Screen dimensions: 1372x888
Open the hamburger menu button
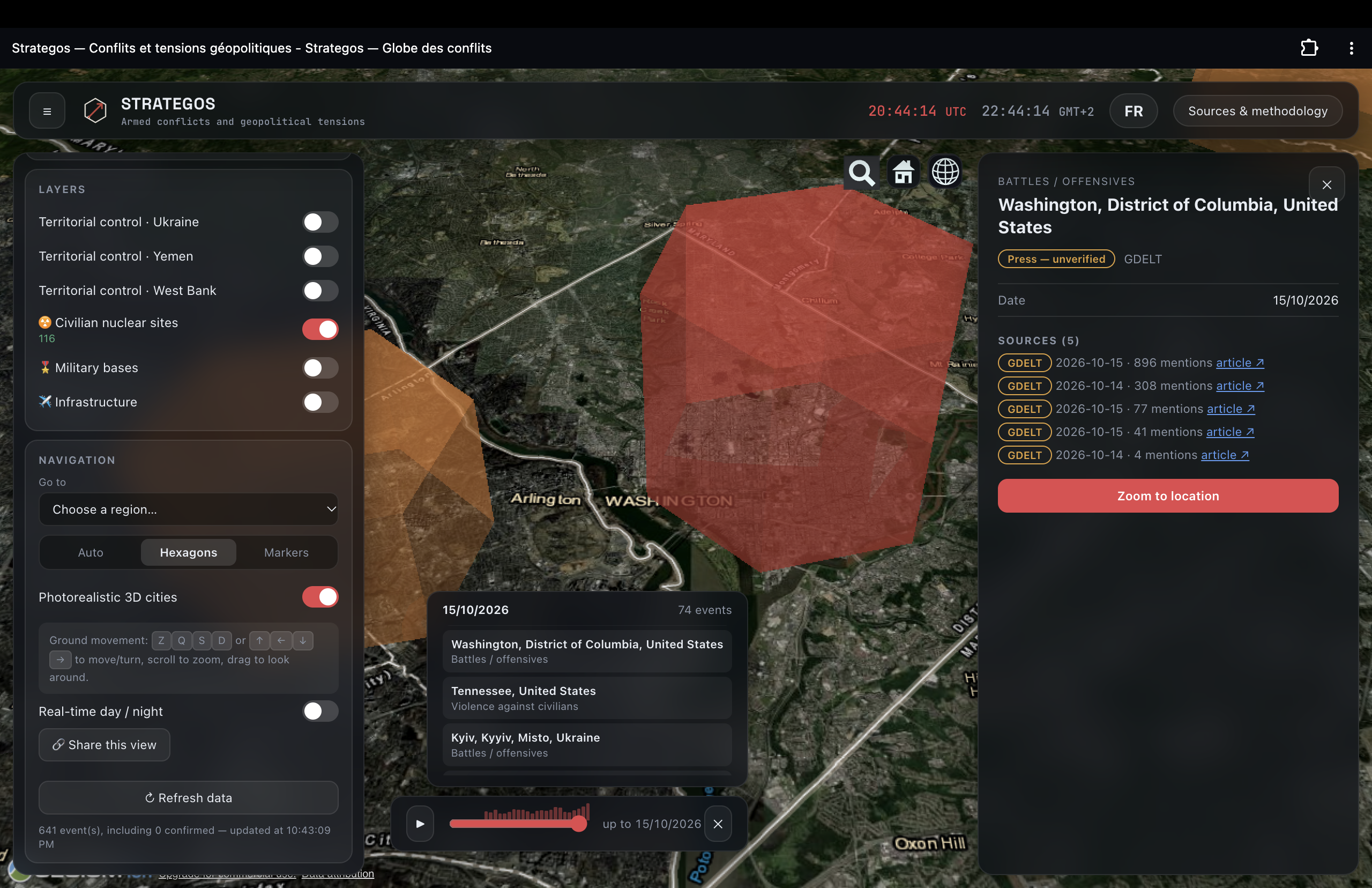(47, 112)
